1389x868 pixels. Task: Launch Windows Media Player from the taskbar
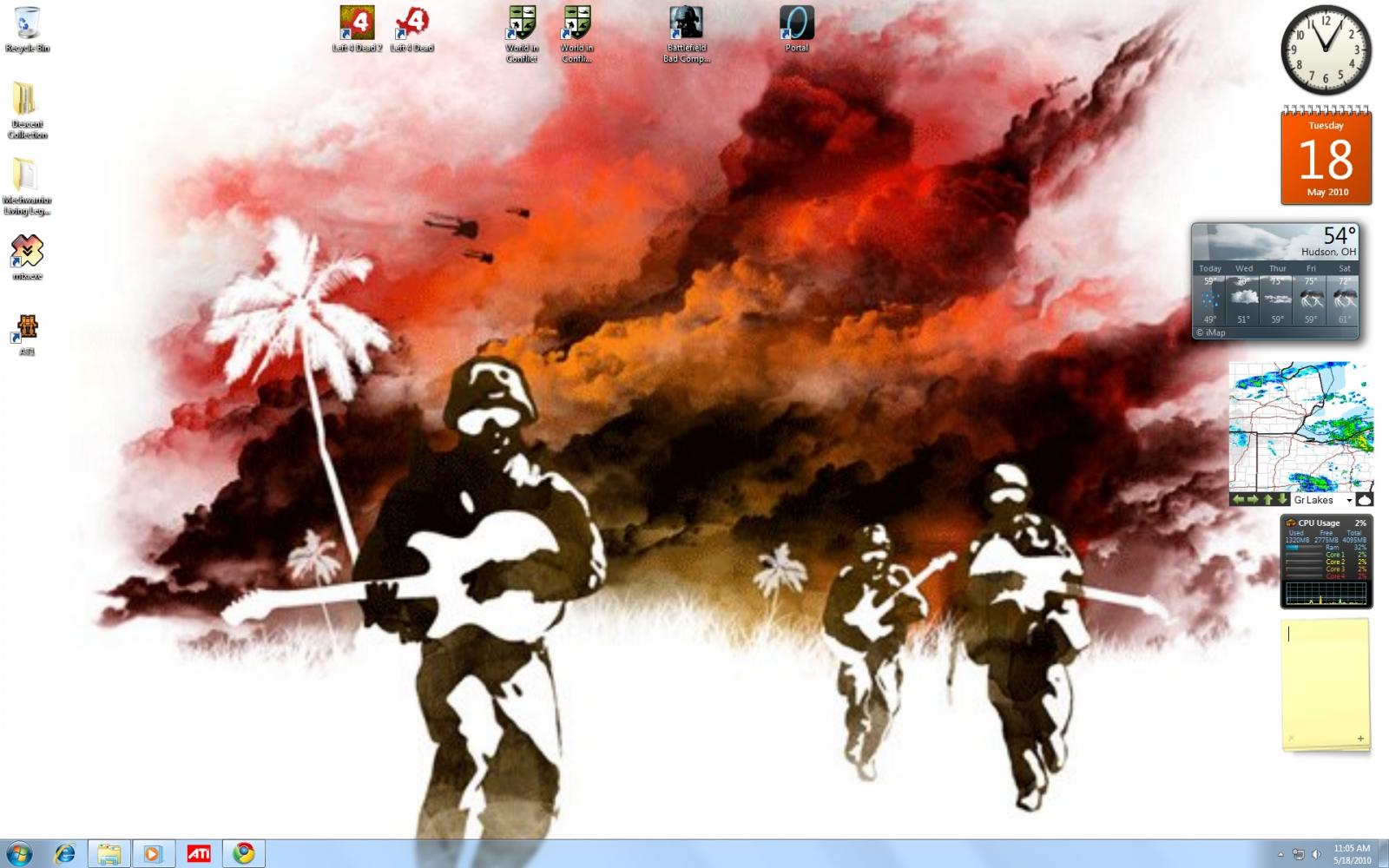click(x=153, y=853)
